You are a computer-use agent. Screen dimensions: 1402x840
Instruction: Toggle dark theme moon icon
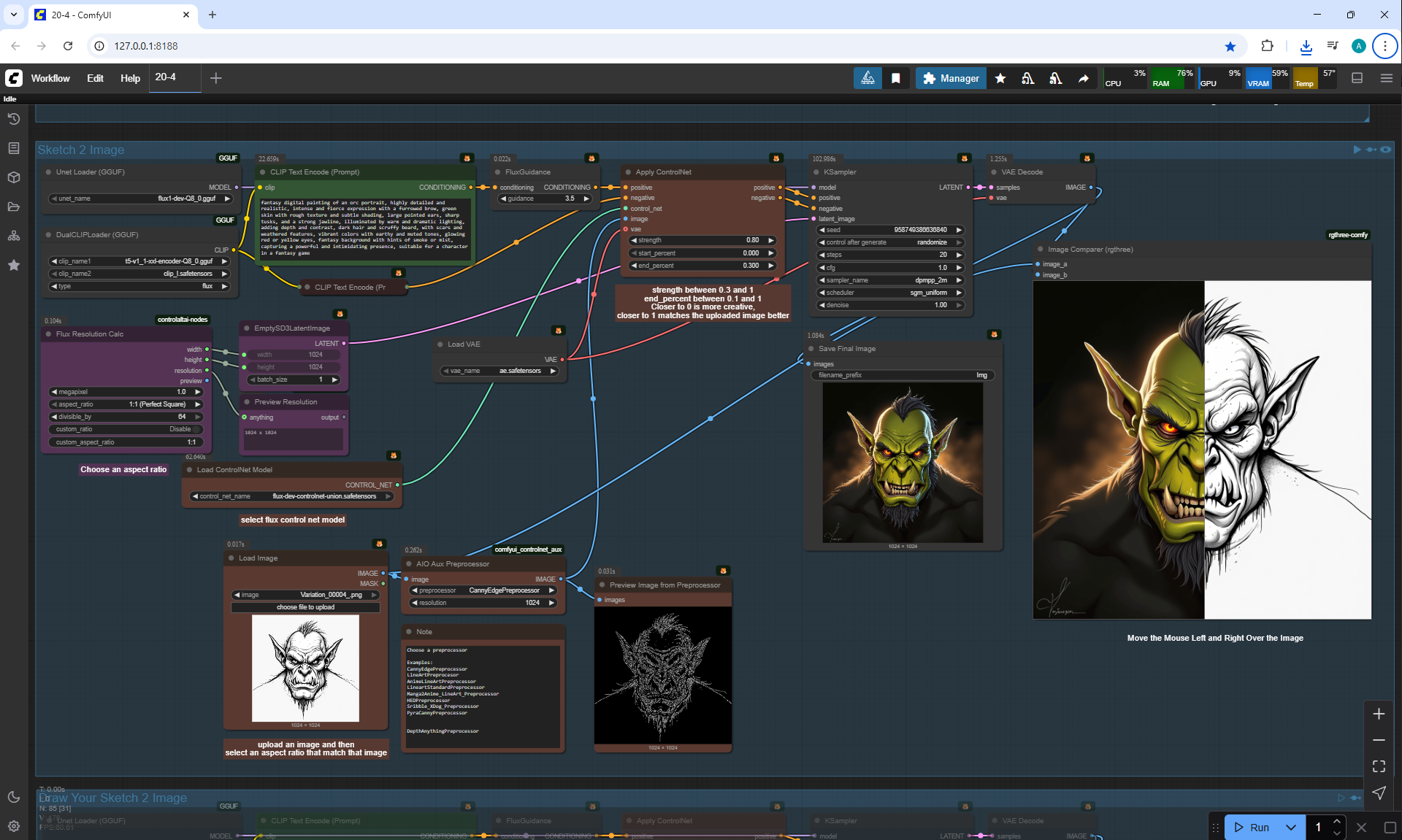click(13, 797)
